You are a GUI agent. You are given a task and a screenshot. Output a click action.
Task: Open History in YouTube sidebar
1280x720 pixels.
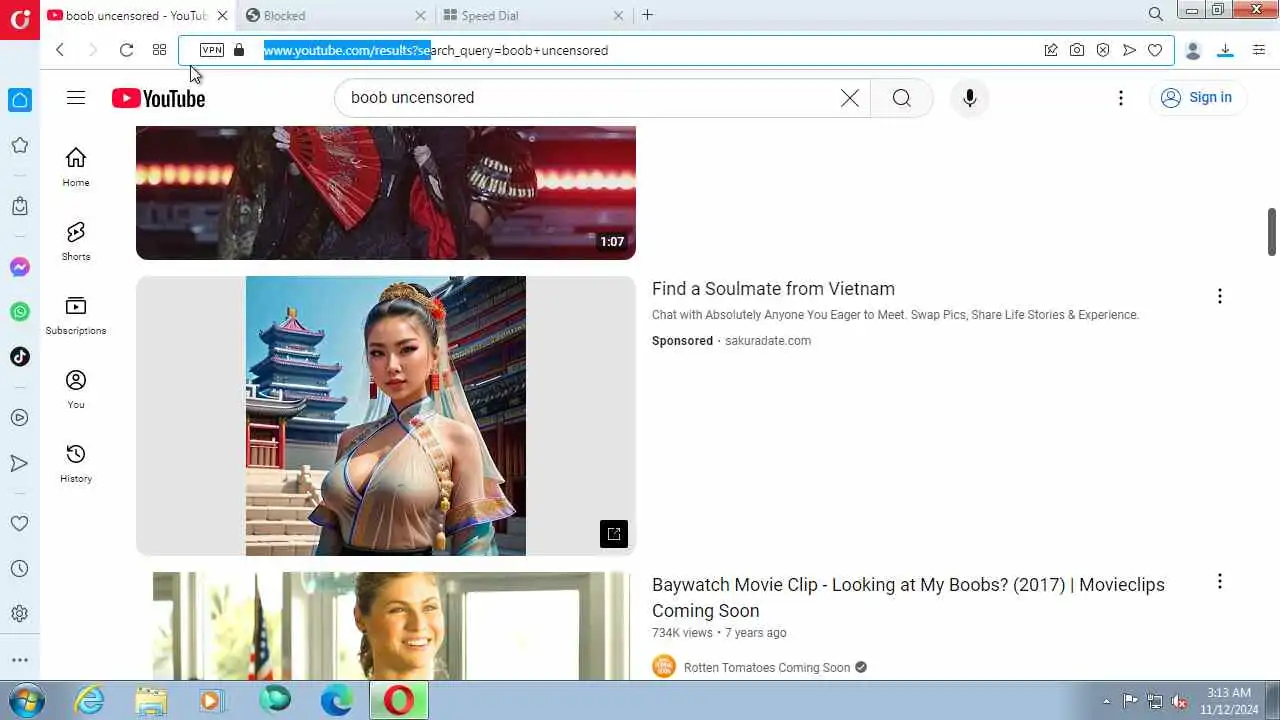(x=76, y=463)
